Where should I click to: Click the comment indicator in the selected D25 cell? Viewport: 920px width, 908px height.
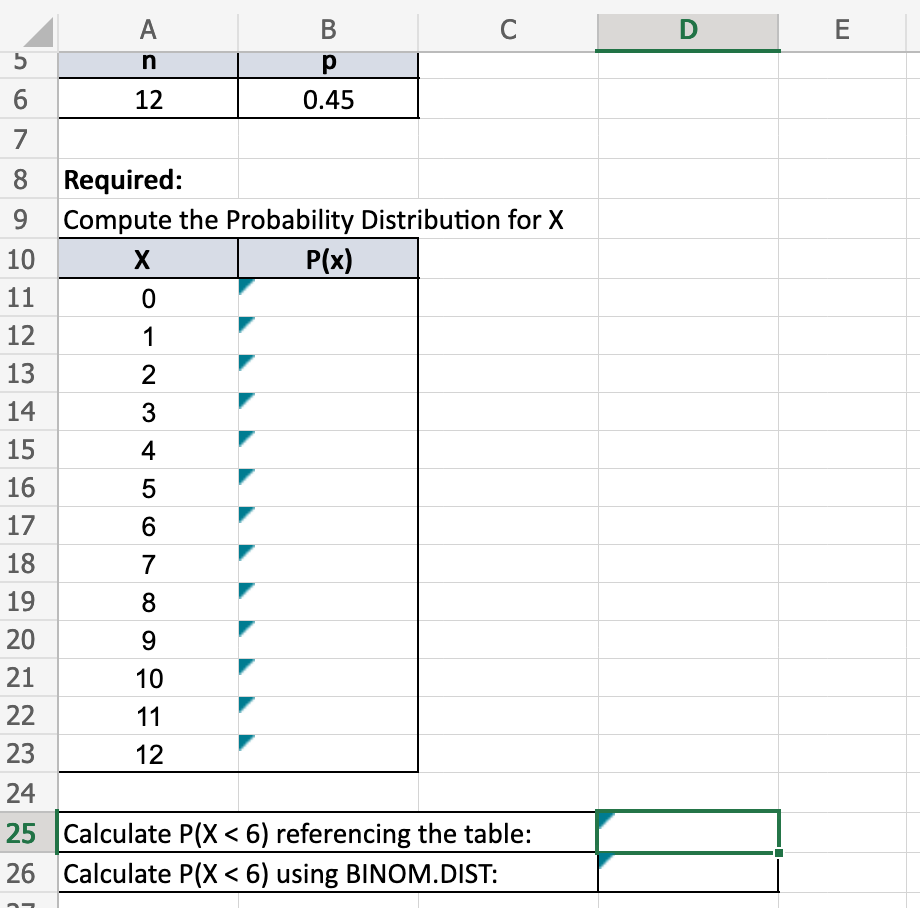(604, 820)
